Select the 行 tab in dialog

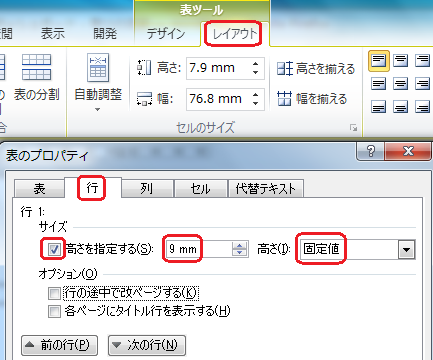coord(92,187)
